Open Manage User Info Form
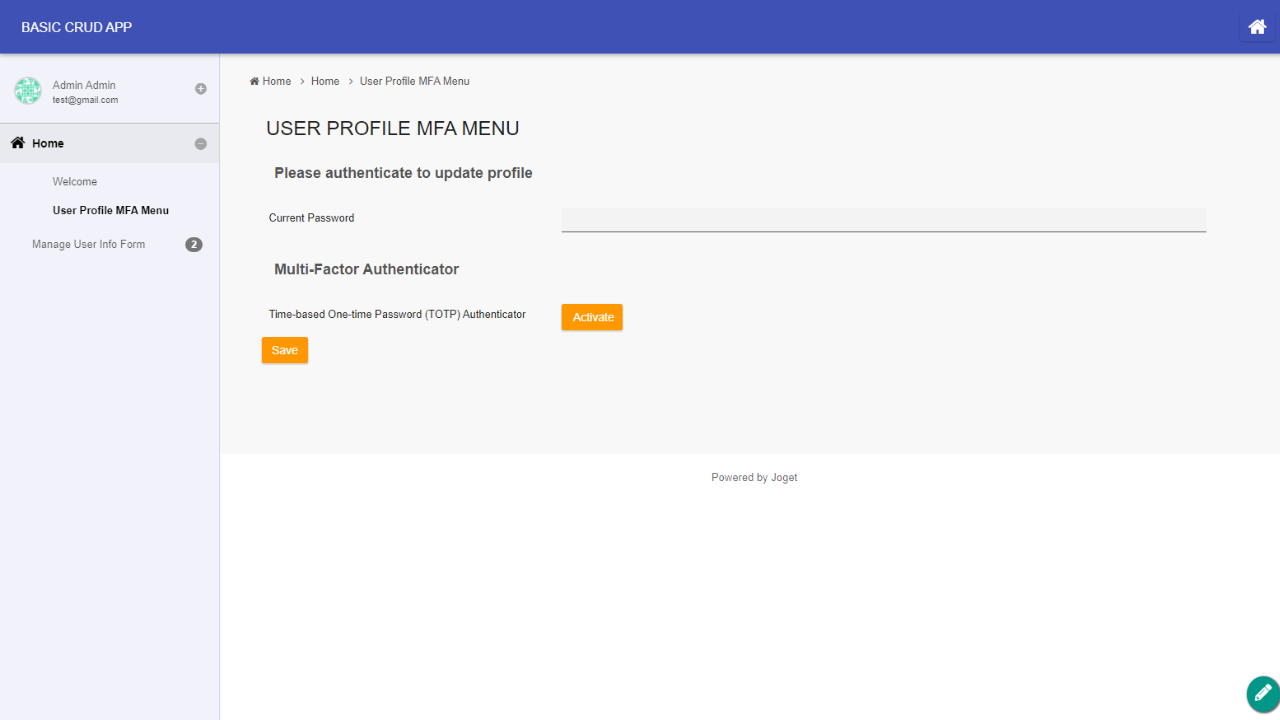The image size is (1280, 720). [x=88, y=244]
